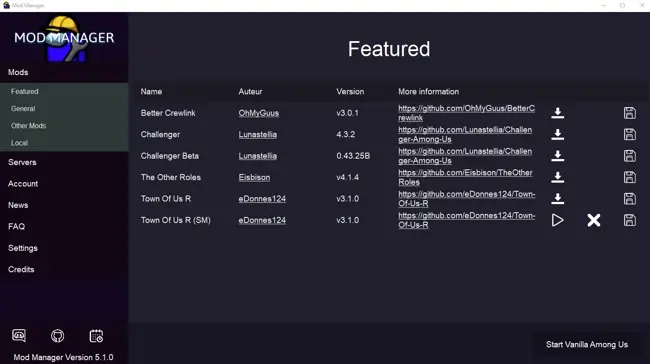Click the Auteur column header

pos(250,92)
